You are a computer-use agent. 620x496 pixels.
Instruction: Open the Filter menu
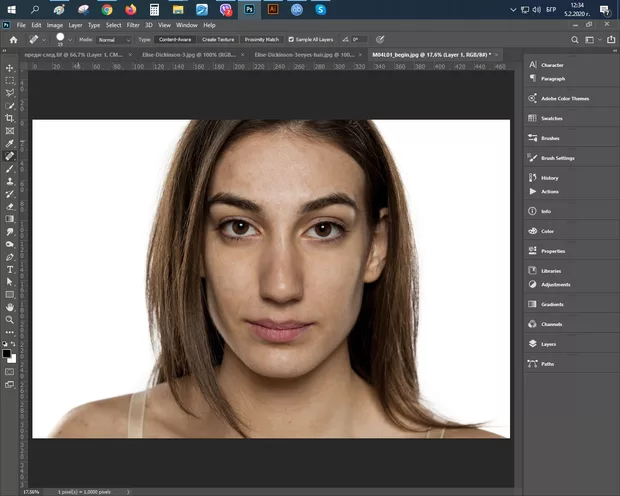click(x=133, y=24)
